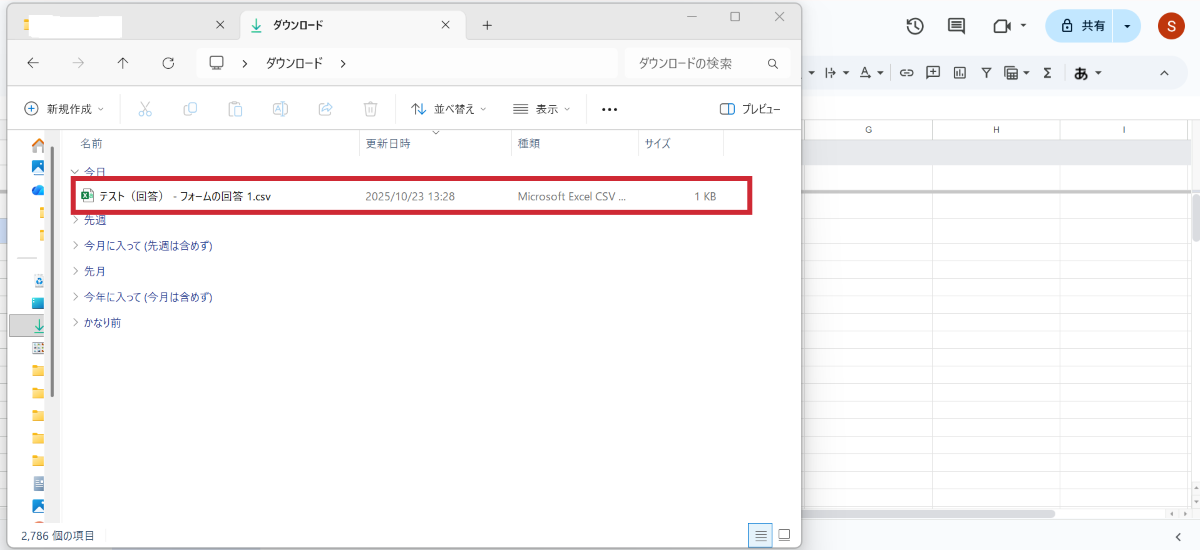
Task: Expand the 先週 group
Action: 76,220
